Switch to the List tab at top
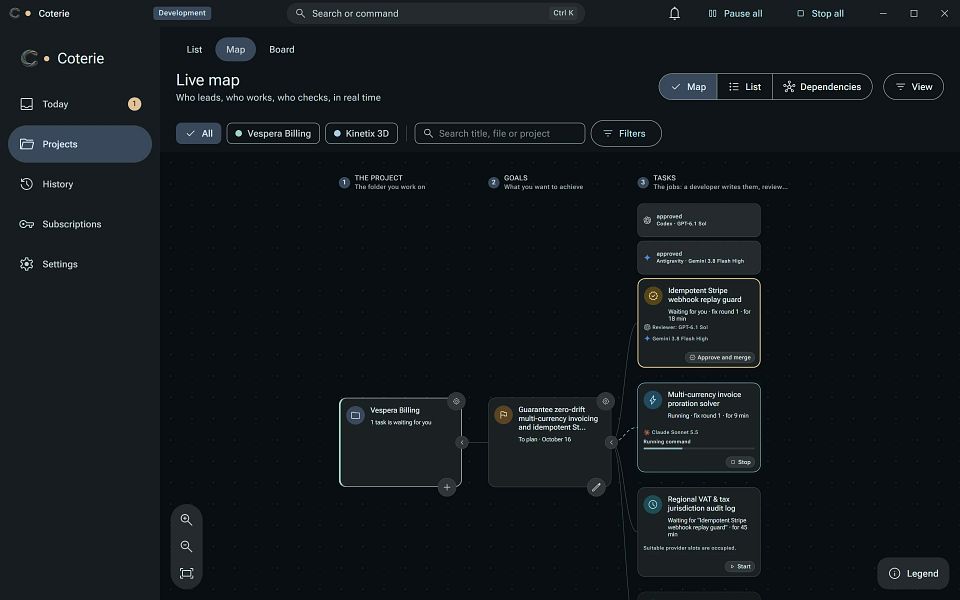 tap(194, 50)
